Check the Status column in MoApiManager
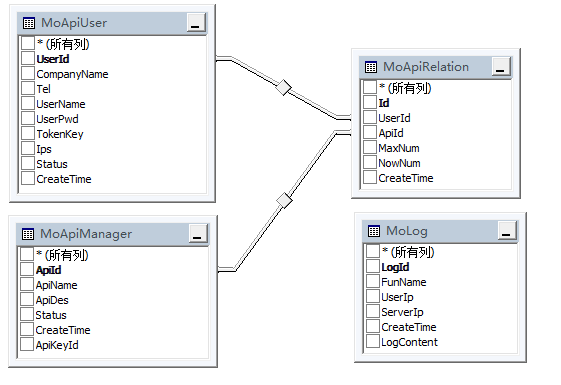 tap(27, 314)
